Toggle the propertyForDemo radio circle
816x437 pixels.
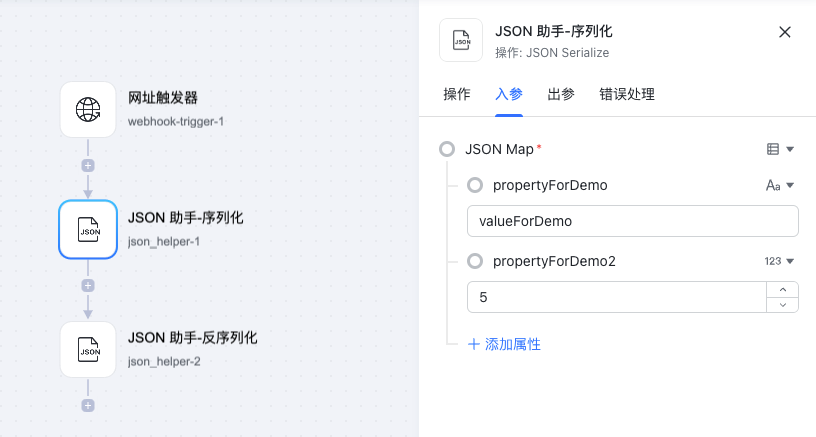[475, 185]
